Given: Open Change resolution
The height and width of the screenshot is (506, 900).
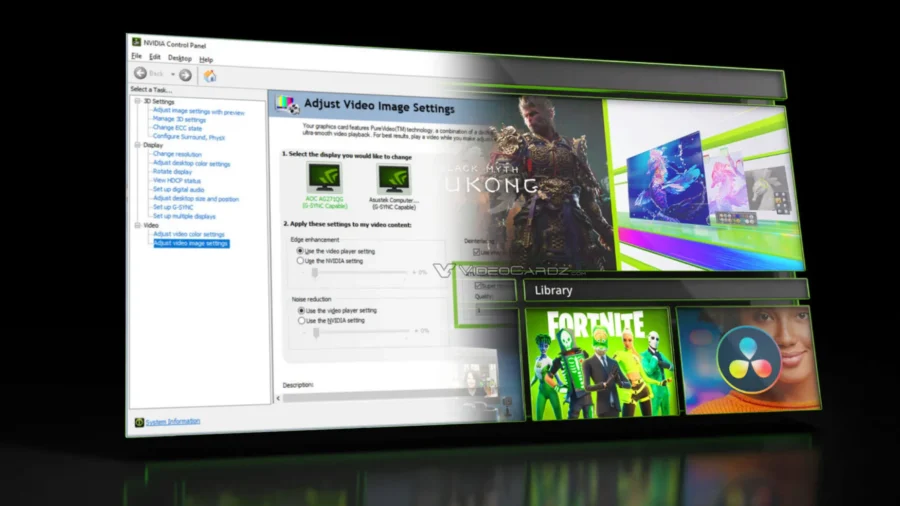Looking at the screenshot, I should [x=177, y=154].
